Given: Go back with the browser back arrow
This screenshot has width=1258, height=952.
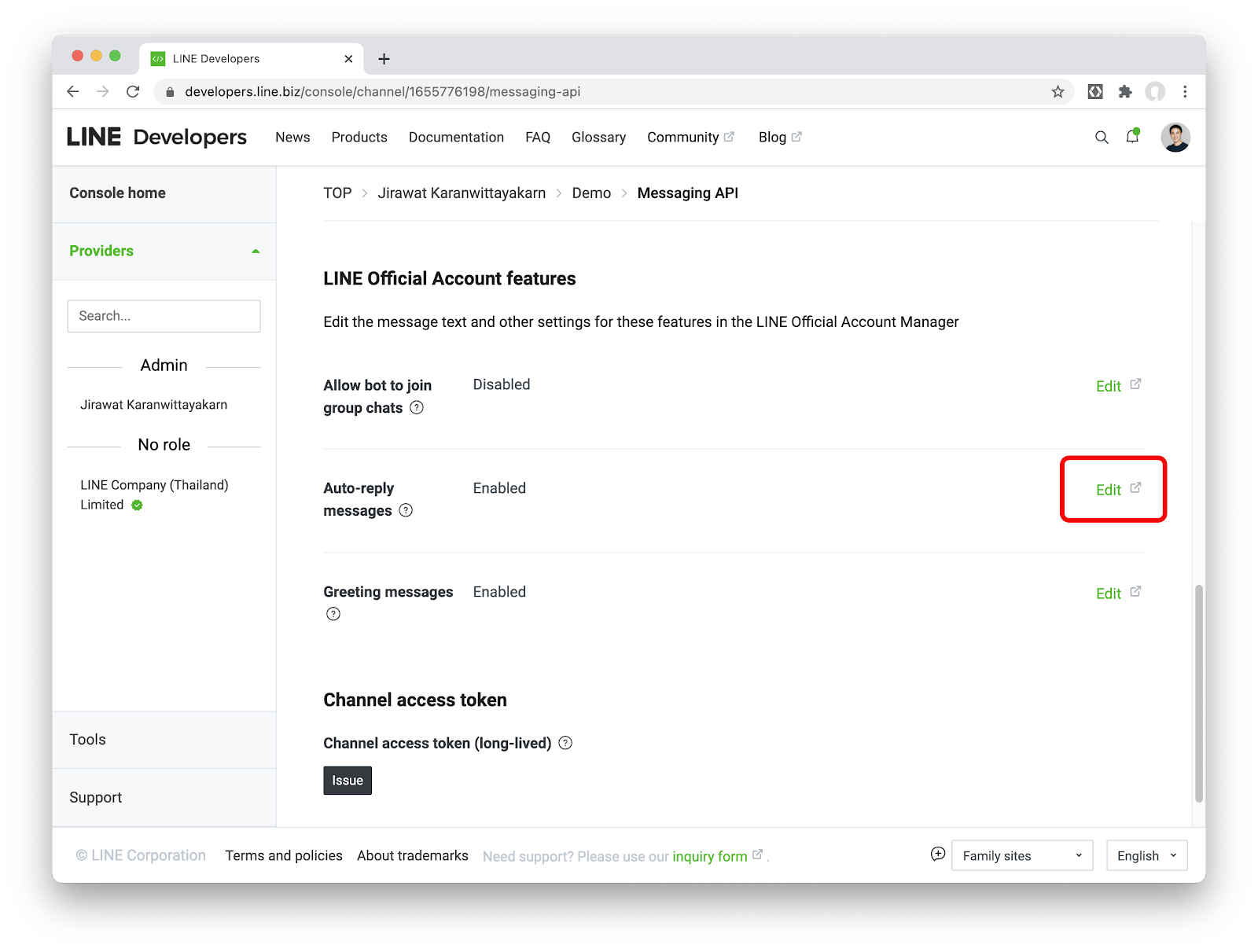Looking at the screenshot, I should [x=73, y=92].
